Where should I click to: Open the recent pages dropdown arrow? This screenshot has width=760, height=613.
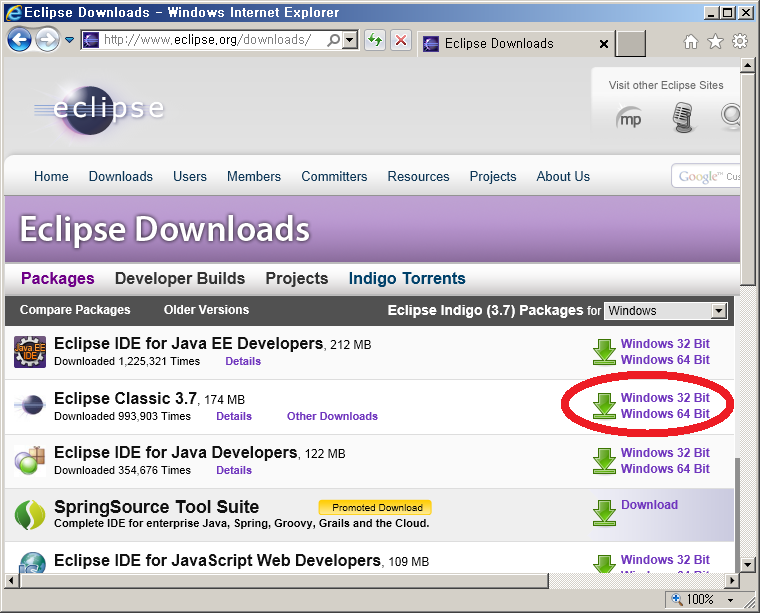point(70,40)
